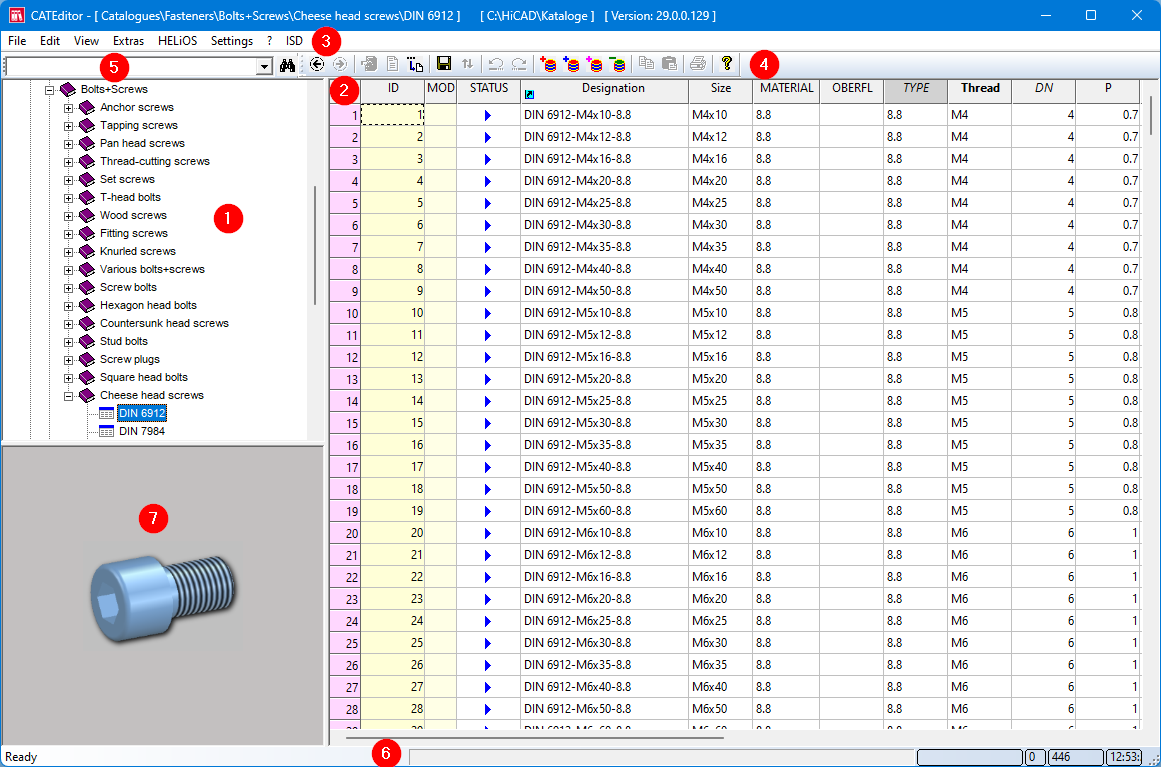
Task: Click the paste clipboard icon
Action: 669,64
